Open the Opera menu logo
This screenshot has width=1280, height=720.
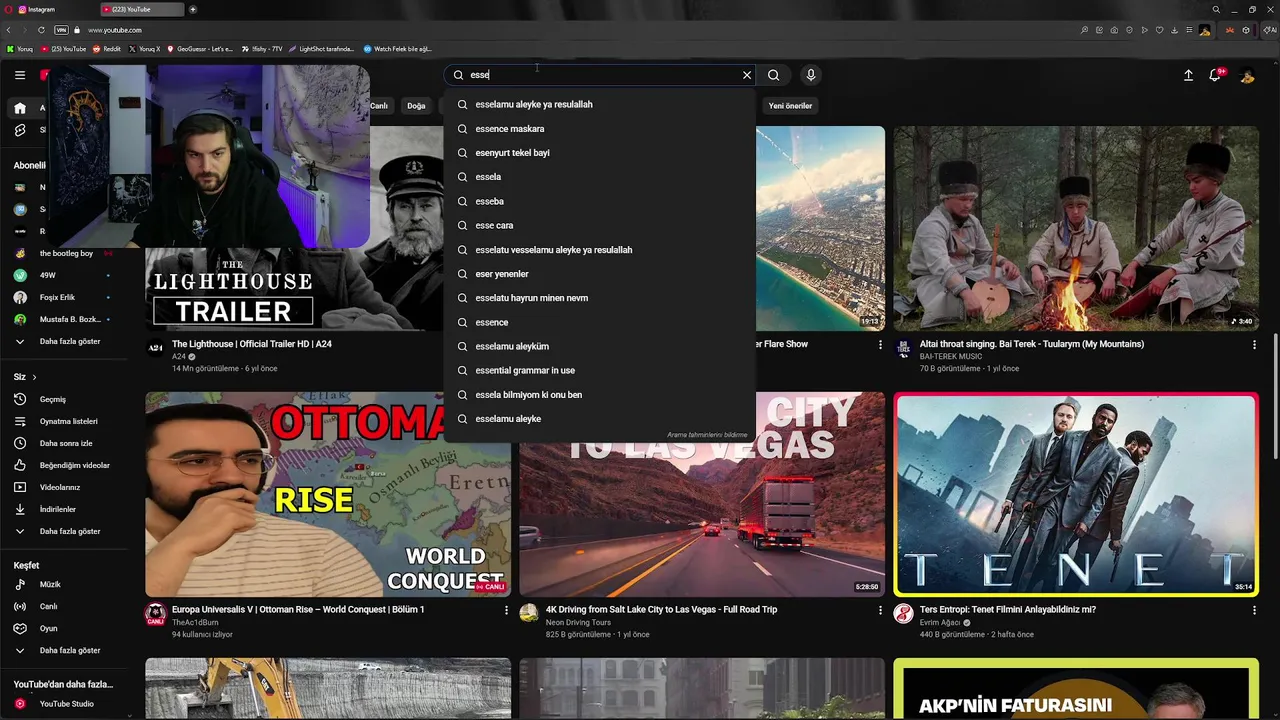click(x=7, y=9)
